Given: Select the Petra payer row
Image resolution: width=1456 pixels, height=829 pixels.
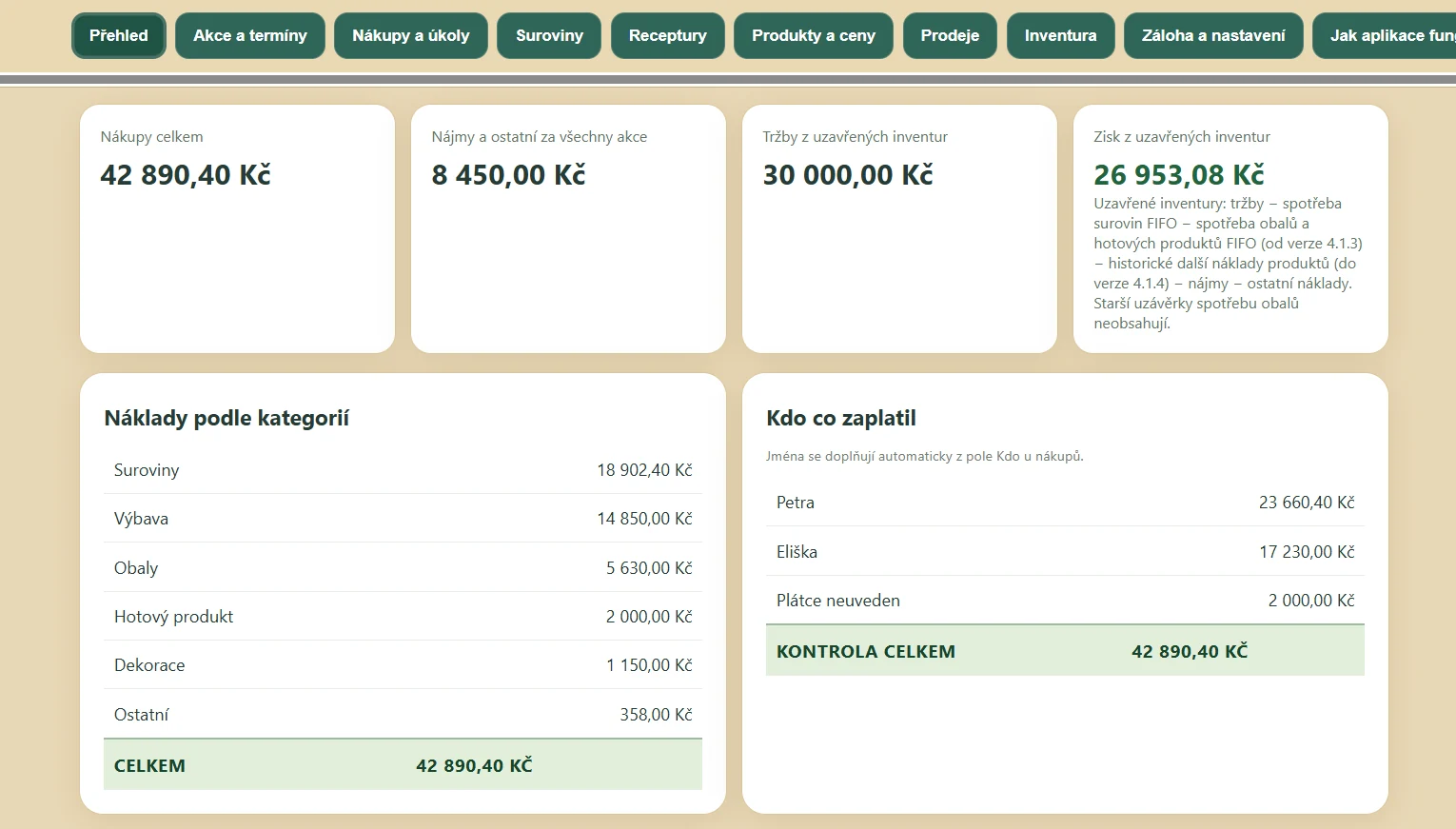Looking at the screenshot, I should 1065,503.
